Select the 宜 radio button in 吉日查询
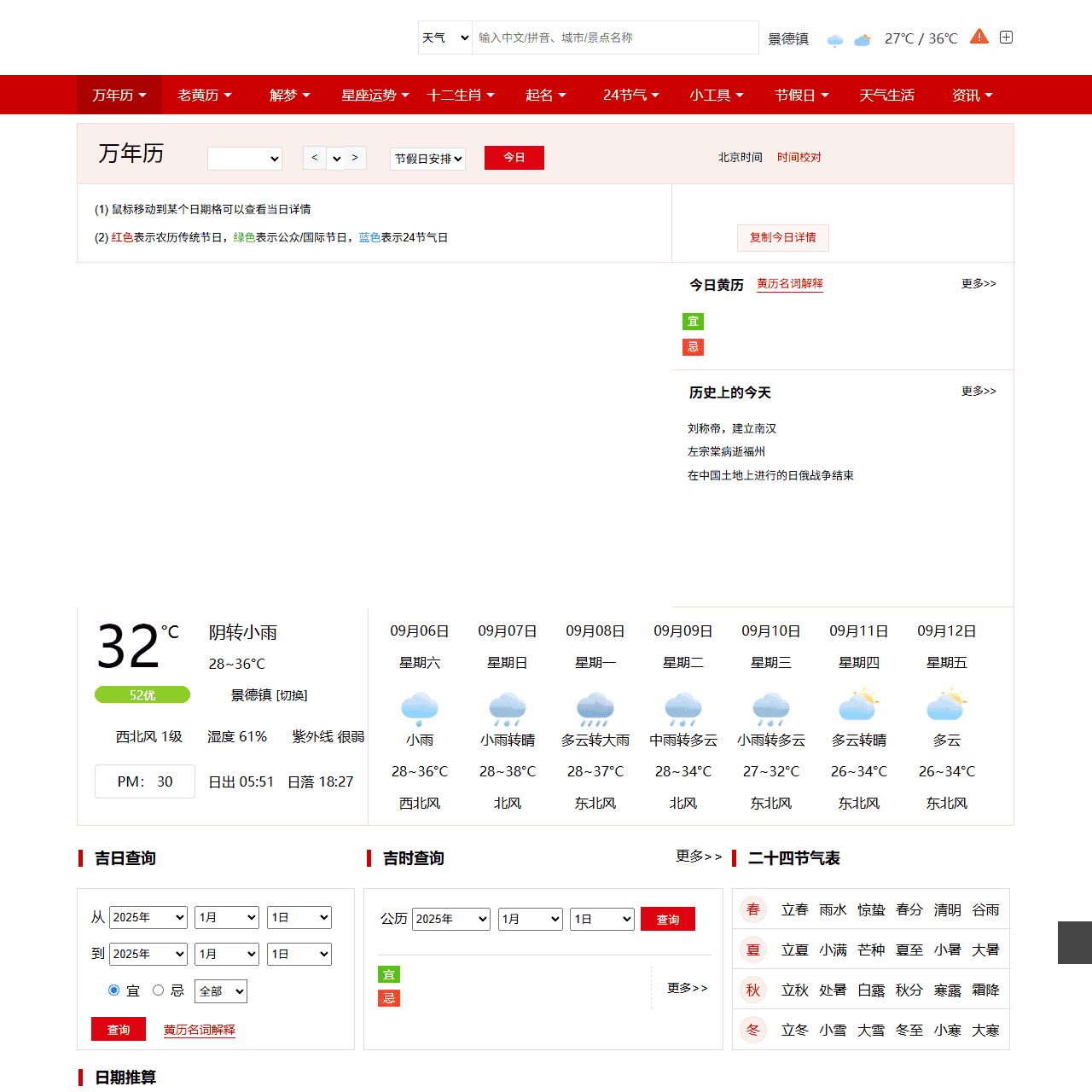1092x1092 pixels. tap(113, 990)
